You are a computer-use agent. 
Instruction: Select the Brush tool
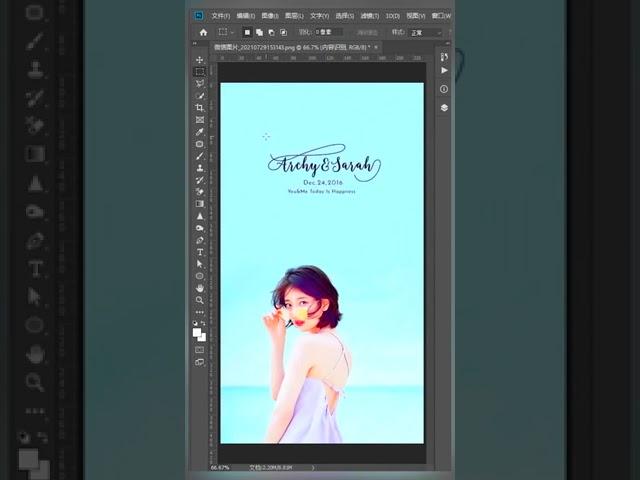pyautogui.click(x=200, y=156)
